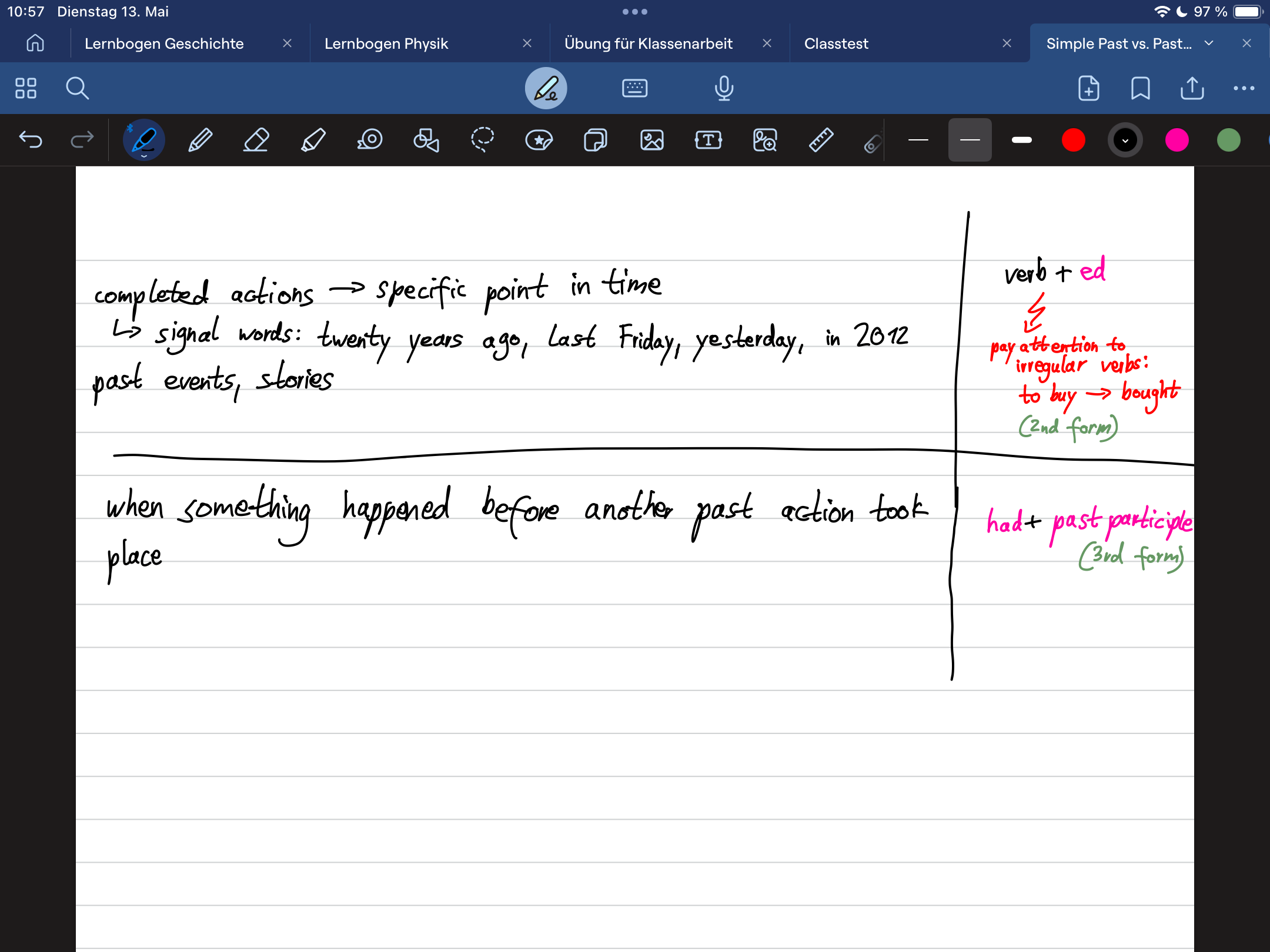Switch to Lernbogen Physik tab
1270x952 pixels.
[x=386, y=43]
